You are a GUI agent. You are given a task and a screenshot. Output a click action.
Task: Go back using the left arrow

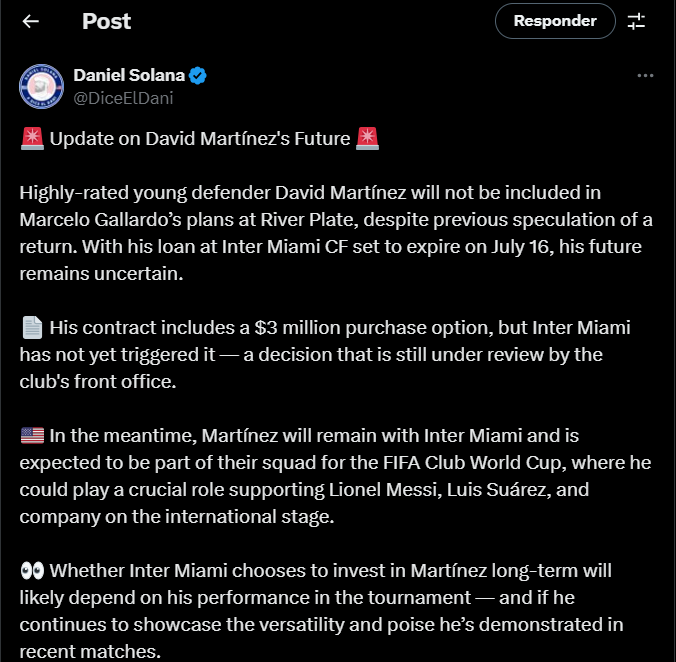coord(31,21)
